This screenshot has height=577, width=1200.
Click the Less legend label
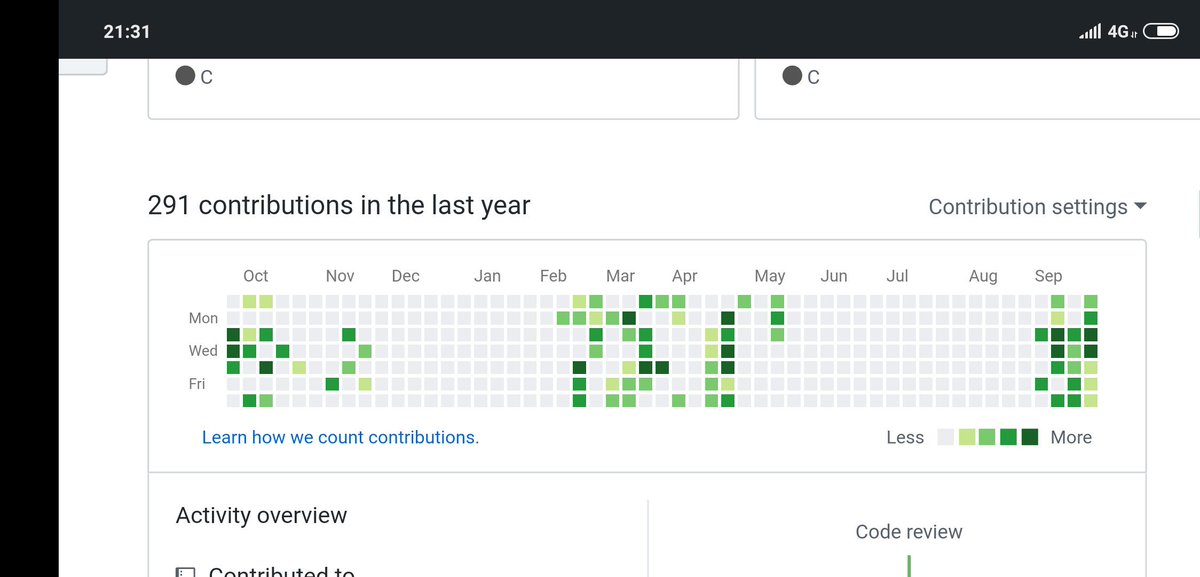[x=905, y=437]
